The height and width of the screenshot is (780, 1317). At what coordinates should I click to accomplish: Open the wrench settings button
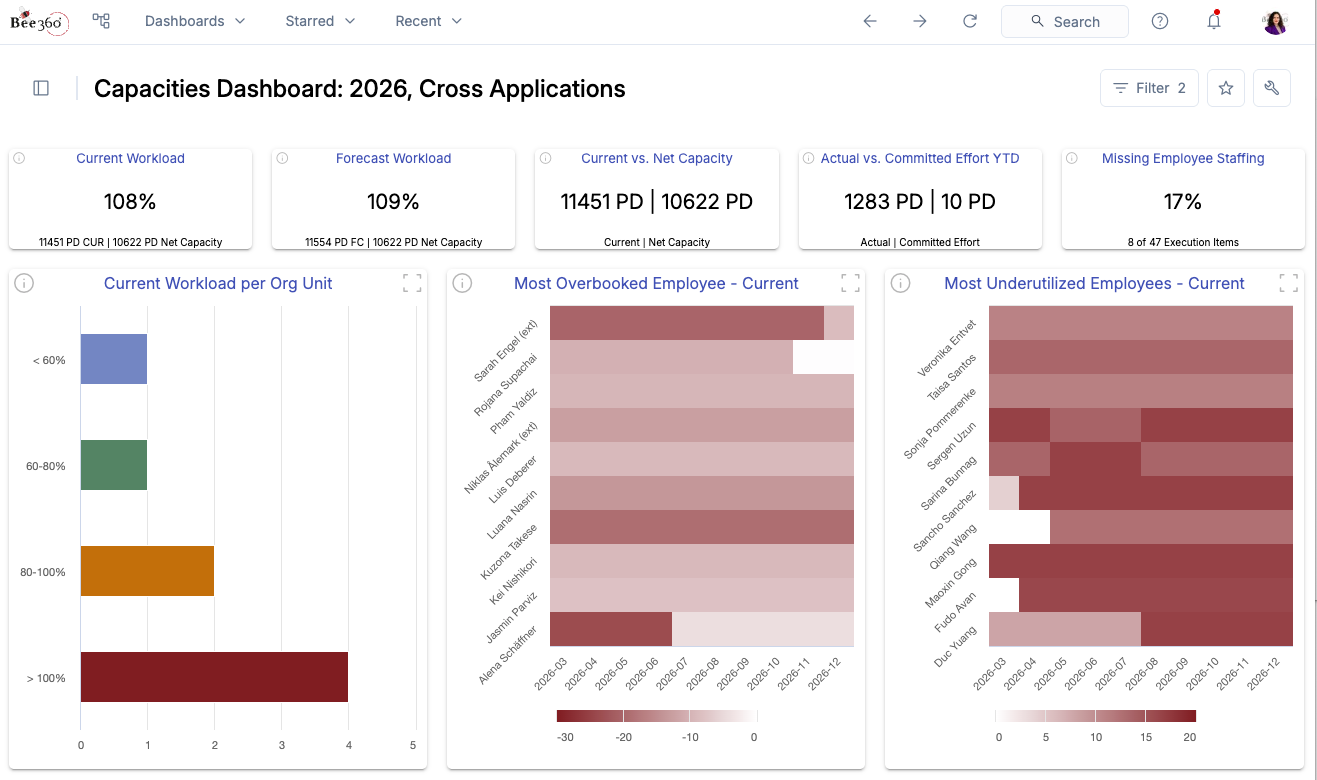coord(1272,88)
